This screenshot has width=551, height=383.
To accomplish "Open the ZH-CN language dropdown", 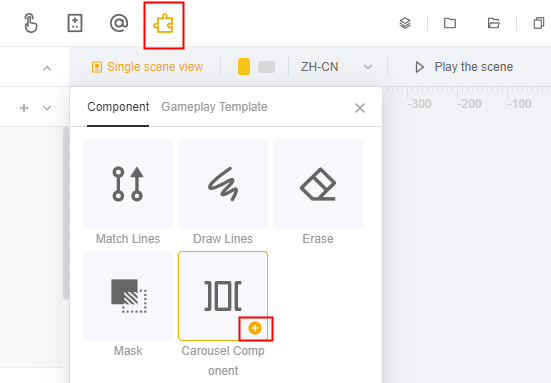I will click(336, 67).
